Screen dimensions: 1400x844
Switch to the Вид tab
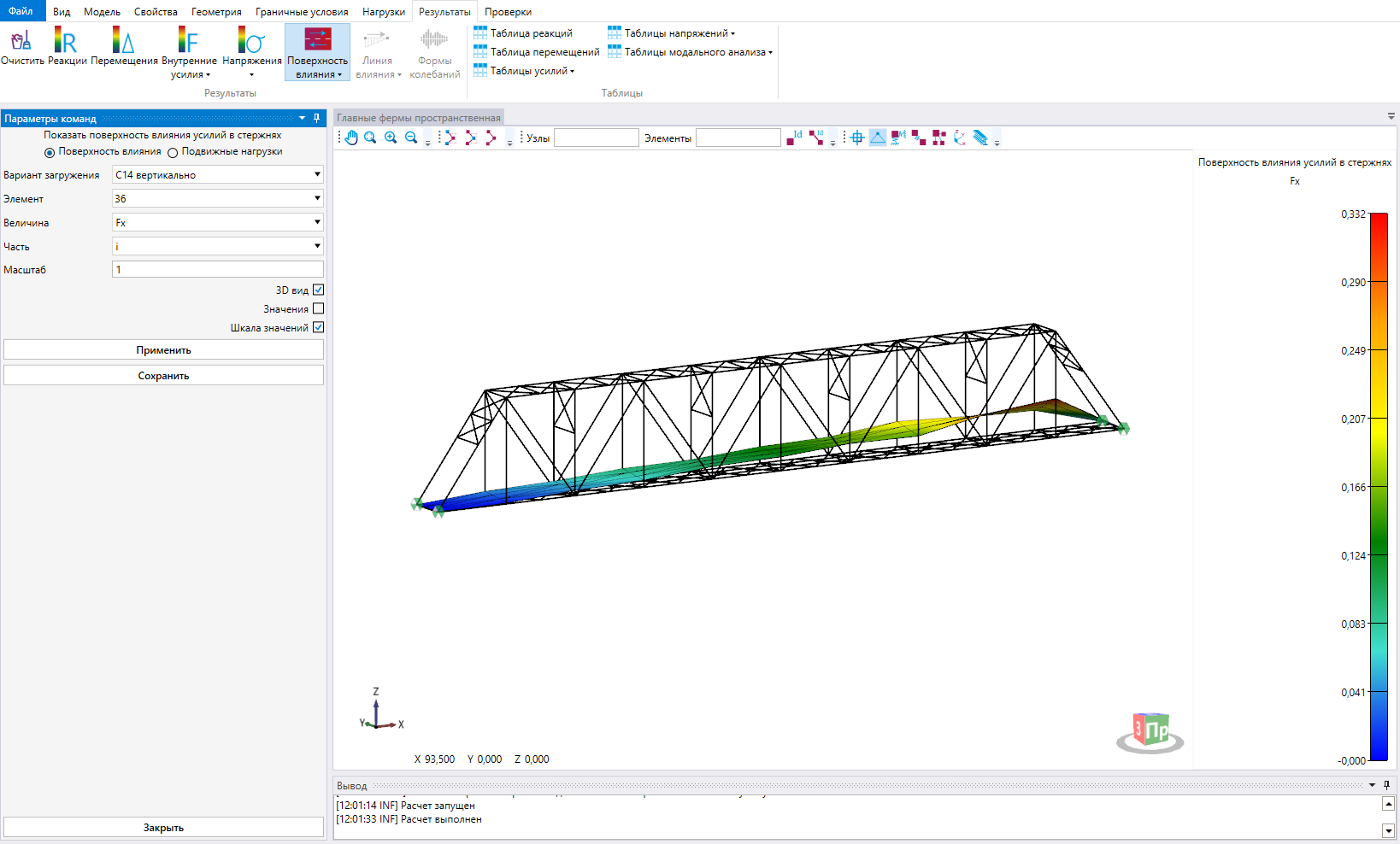tap(62, 12)
